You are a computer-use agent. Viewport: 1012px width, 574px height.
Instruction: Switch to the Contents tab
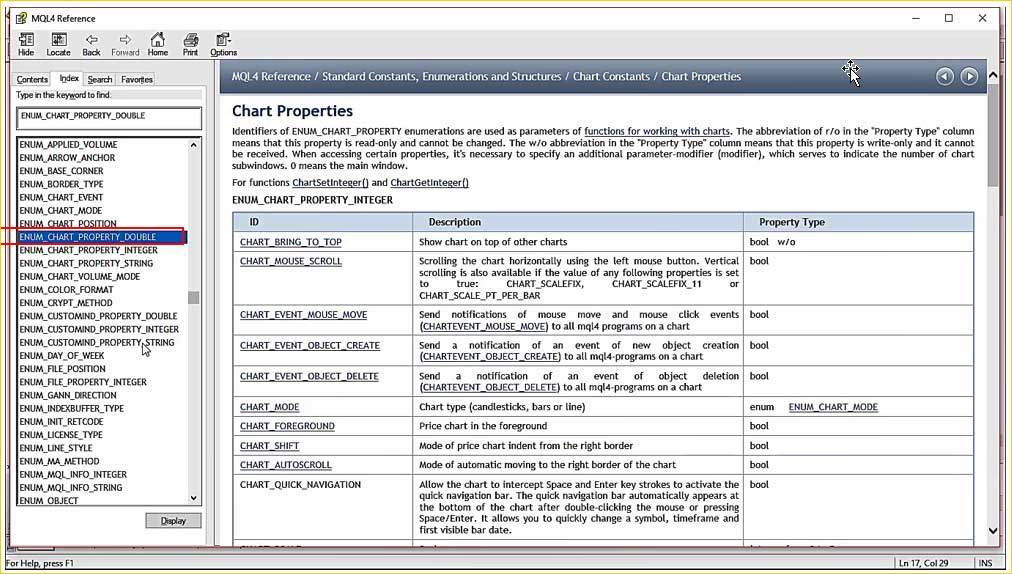tap(32, 79)
